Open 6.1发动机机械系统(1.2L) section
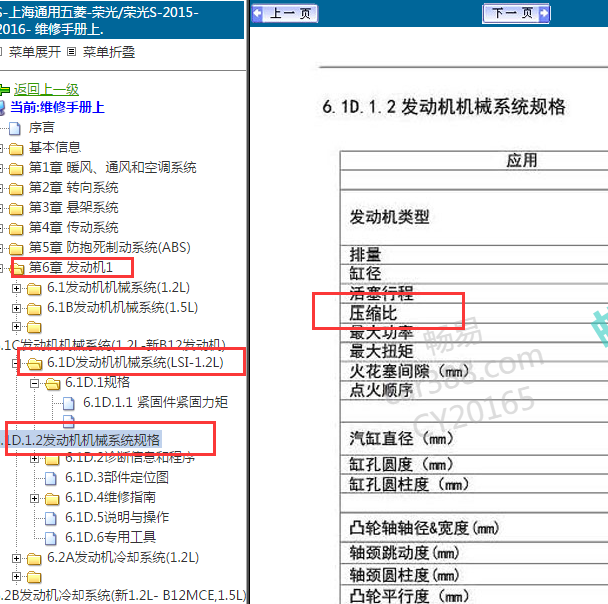Viewport: 608px width, 604px height. click(x=118, y=288)
